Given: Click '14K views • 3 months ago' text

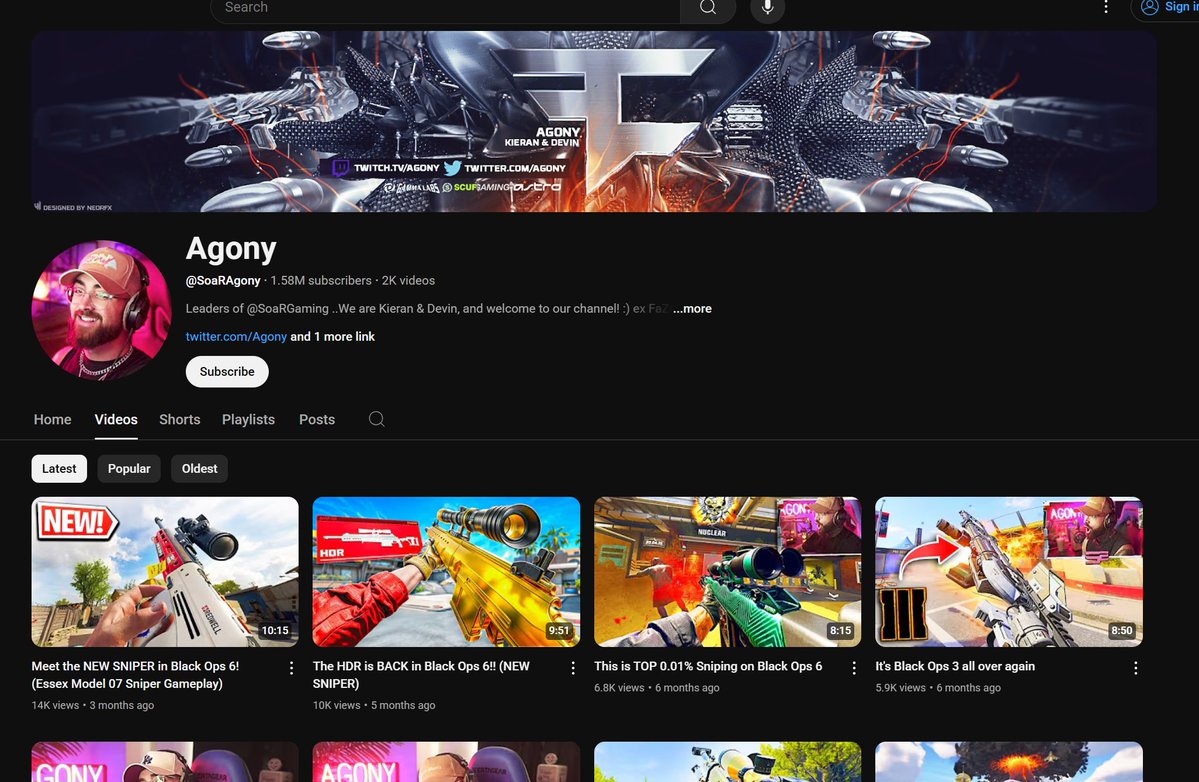Looking at the screenshot, I should click(x=93, y=706).
